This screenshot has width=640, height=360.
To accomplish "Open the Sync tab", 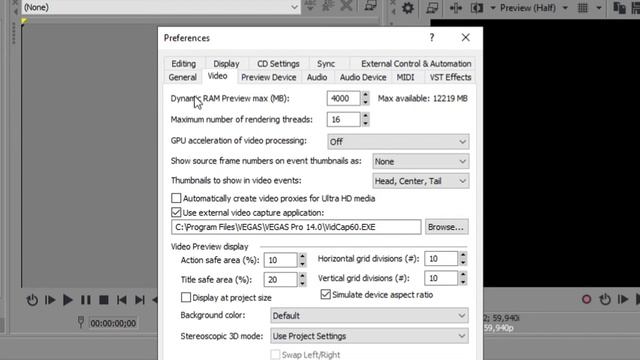I will (x=326, y=64).
